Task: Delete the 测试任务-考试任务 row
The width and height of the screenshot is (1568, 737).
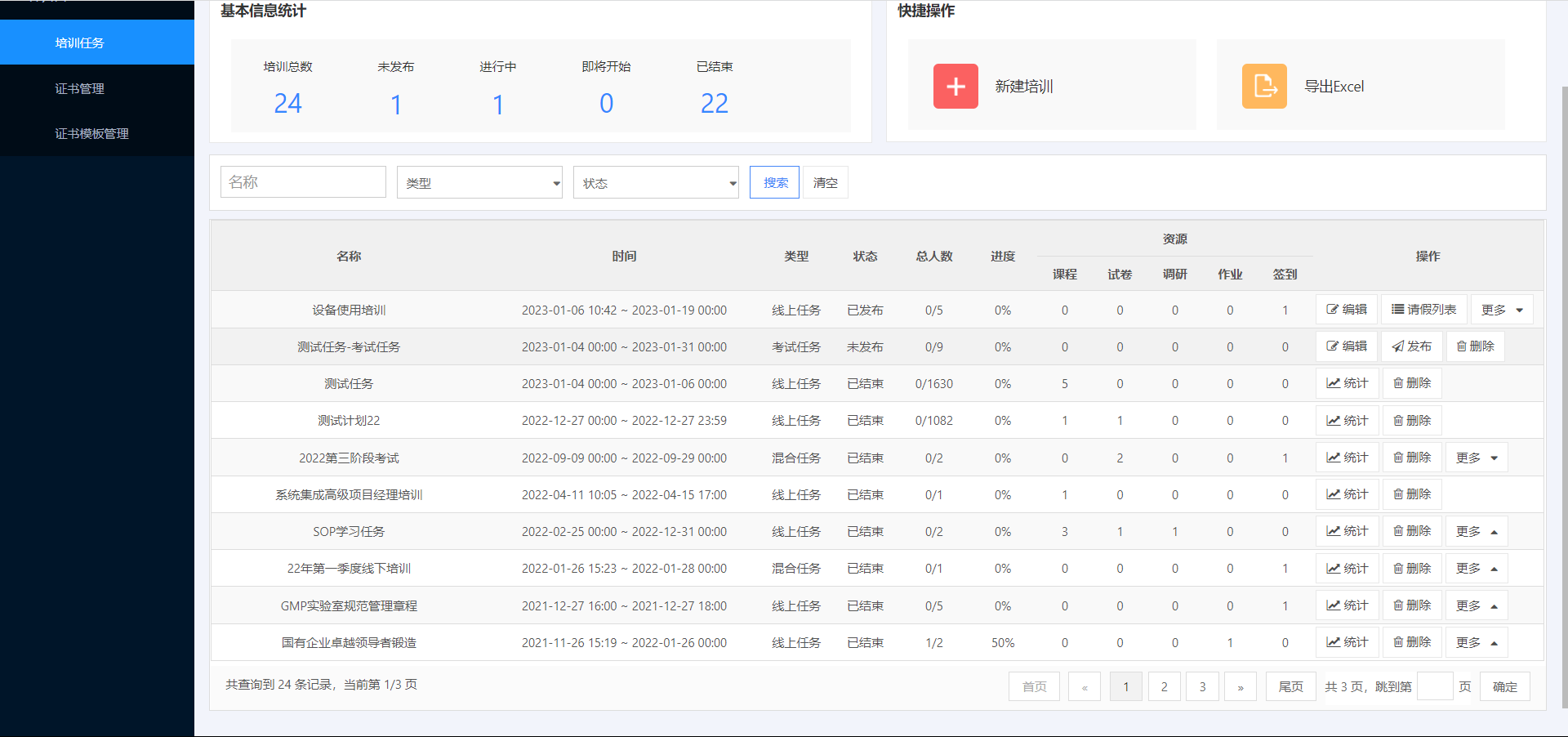Action: point(1476,346)
